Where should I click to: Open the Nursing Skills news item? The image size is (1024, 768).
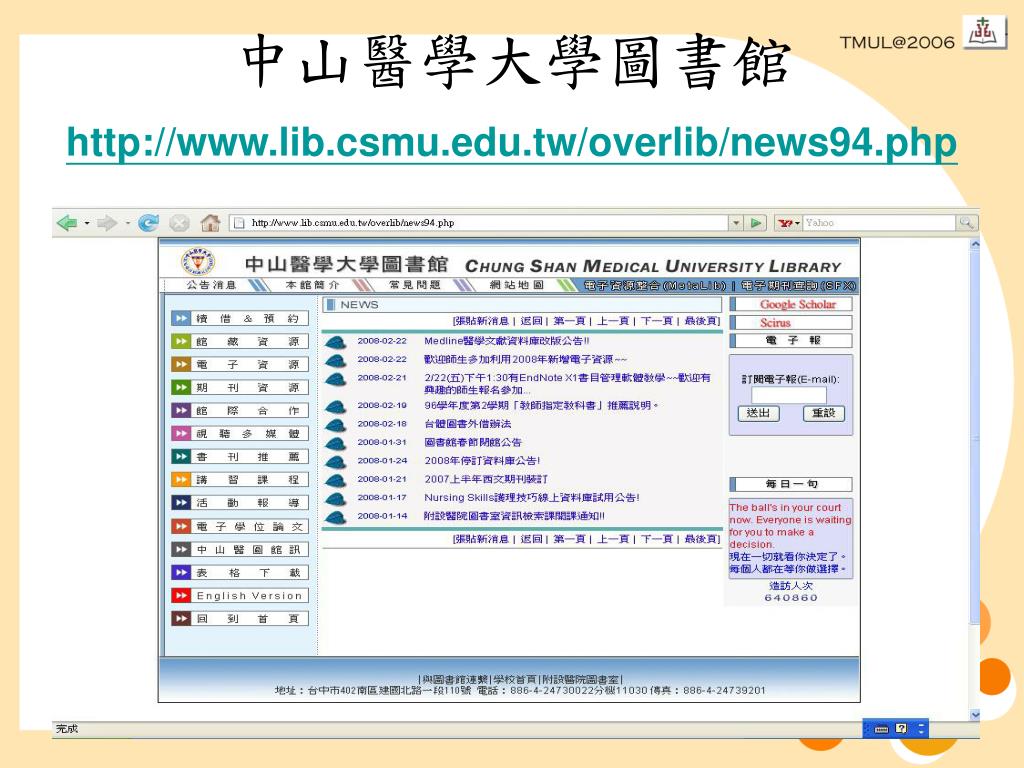coord(532,498)
